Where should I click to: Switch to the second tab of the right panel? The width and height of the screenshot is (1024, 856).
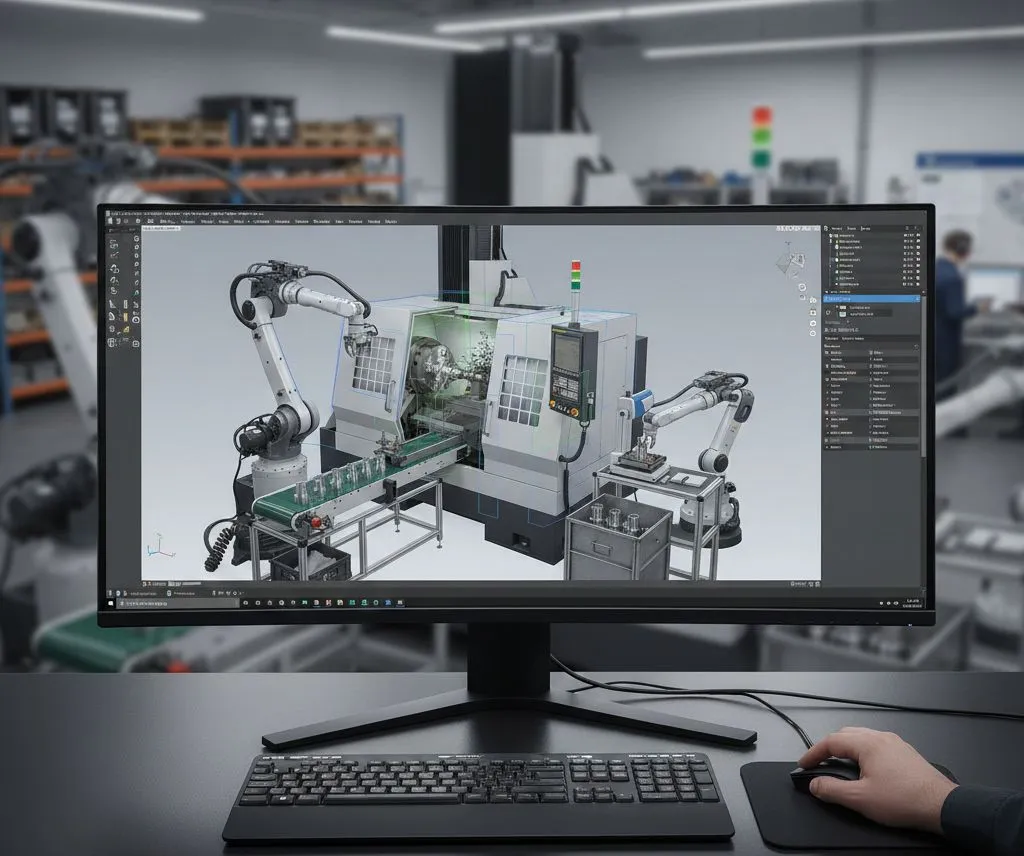point(852,229)
